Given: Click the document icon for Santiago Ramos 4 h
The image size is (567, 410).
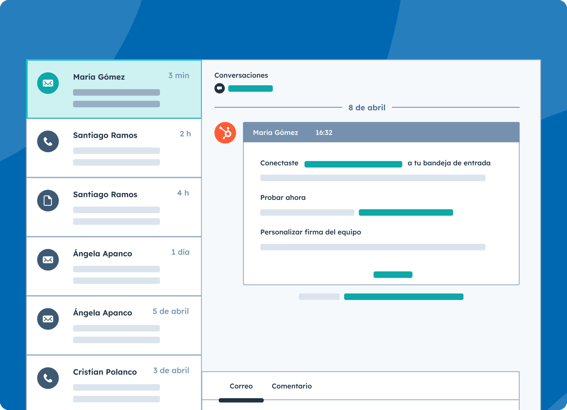Looking at the screenshot, I should pyautogui.click(x=48, y=201).
